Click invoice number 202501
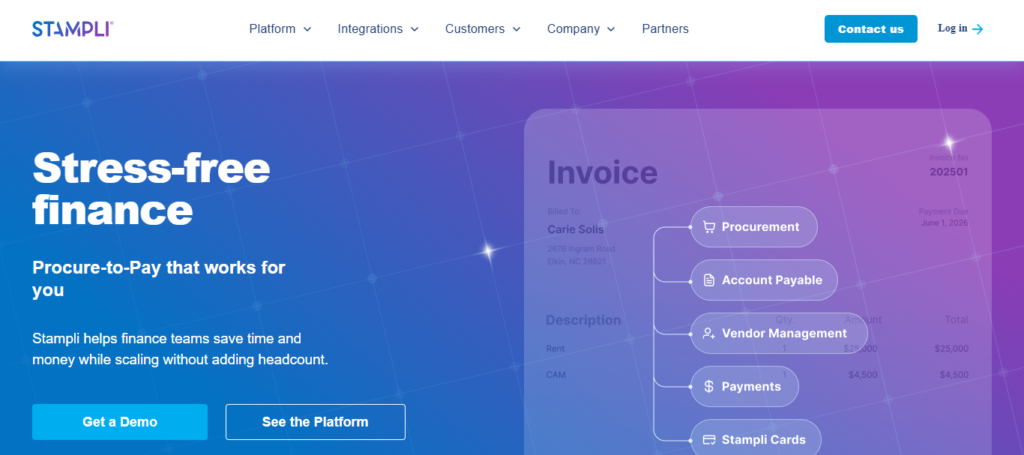 [949, 172]
